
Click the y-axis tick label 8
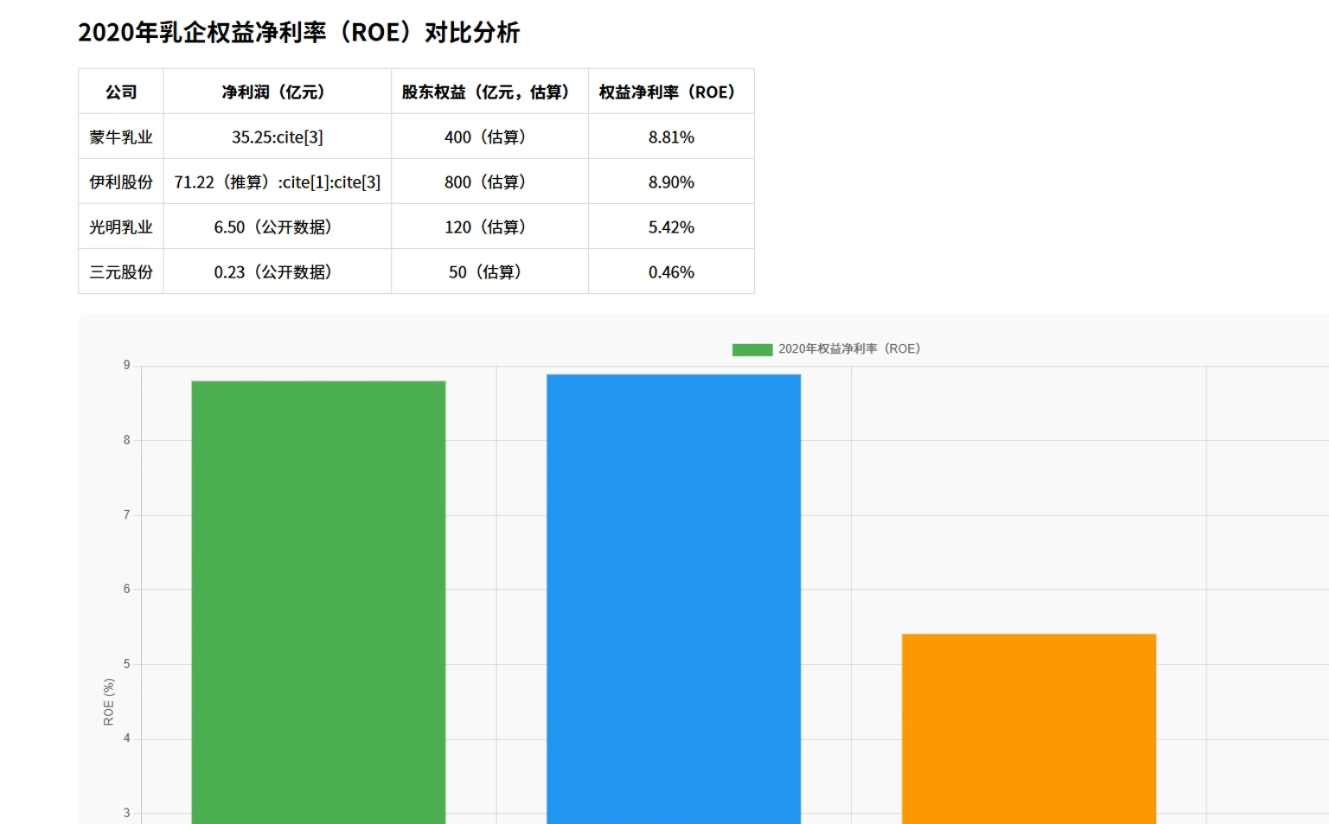(127, 440)
